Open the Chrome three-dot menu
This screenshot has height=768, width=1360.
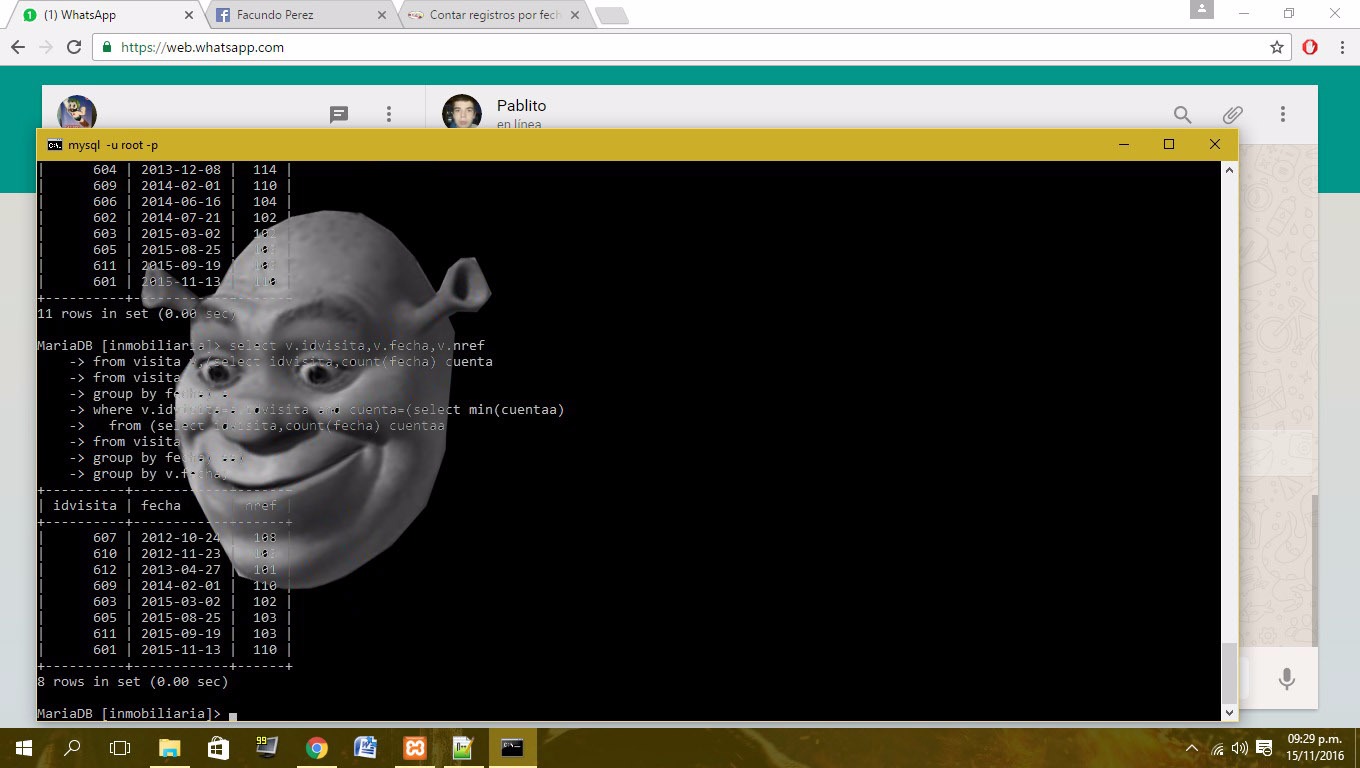coord(1340,47)
